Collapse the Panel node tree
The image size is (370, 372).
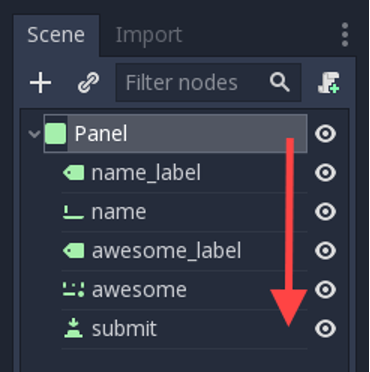(34, 134)
